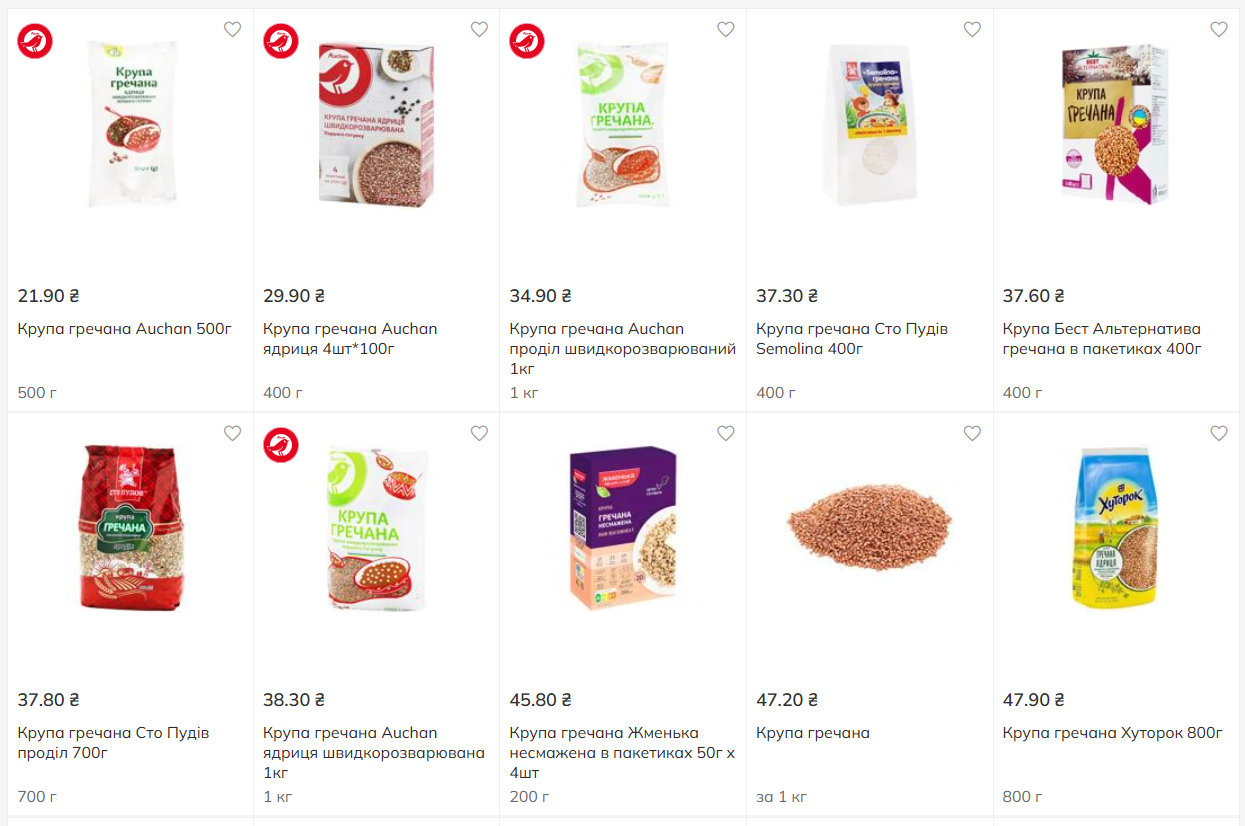
Task: Click Крупа Бест Альтернатива гречана в пакетиках title
Action: 1101,339
